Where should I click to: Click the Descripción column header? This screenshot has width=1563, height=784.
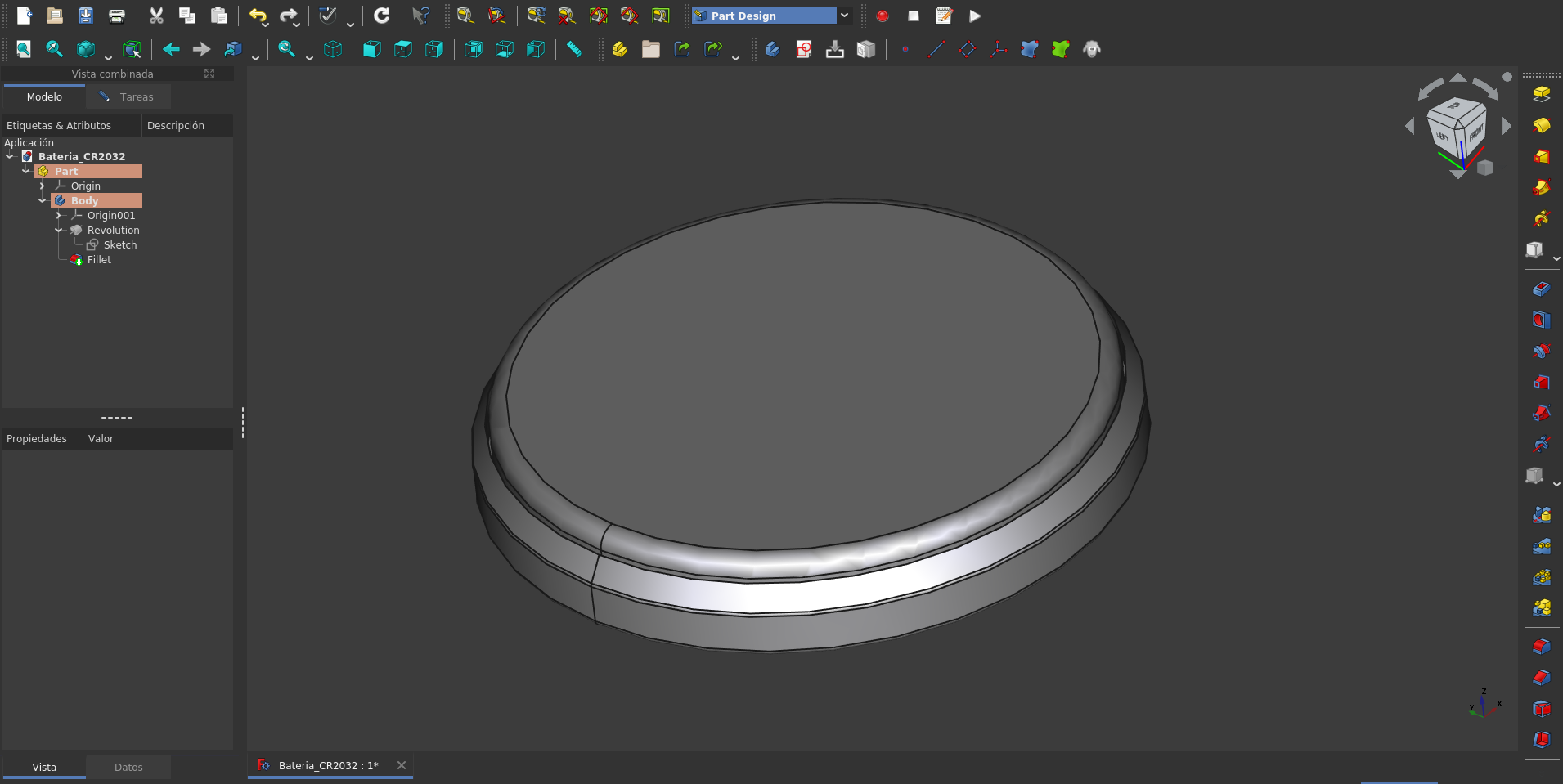pyautogui.click(x=176, y=125)
